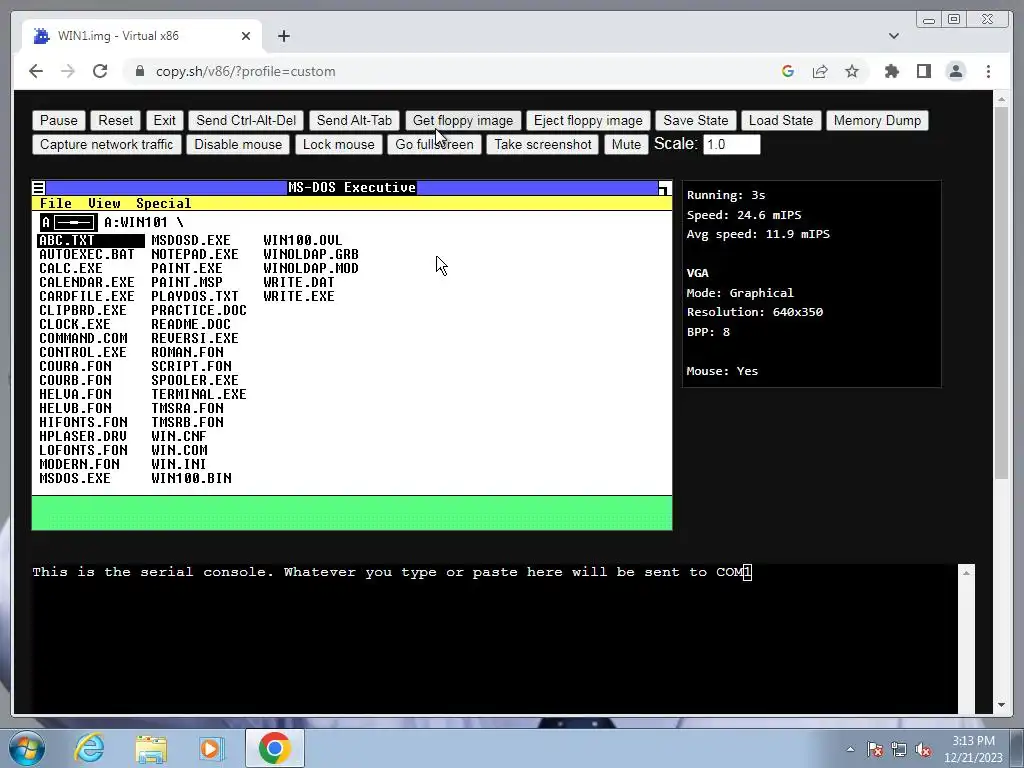The image size is (1024, 768).
Task: Select file WIN.INI
Action: 178,464
